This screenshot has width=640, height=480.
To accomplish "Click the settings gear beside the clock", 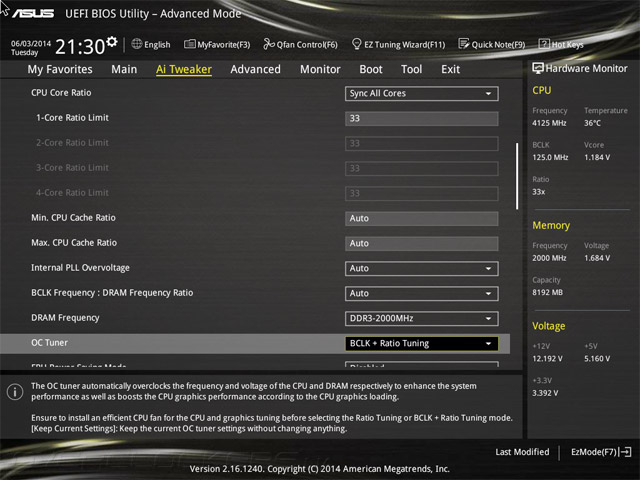I will (112, 41).
